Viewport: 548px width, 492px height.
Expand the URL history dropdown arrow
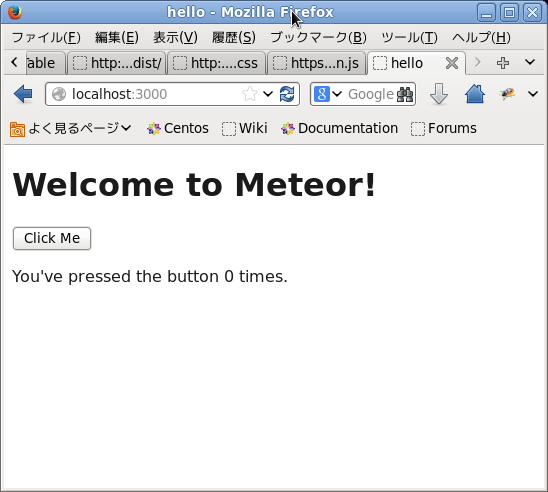(268, 94)
